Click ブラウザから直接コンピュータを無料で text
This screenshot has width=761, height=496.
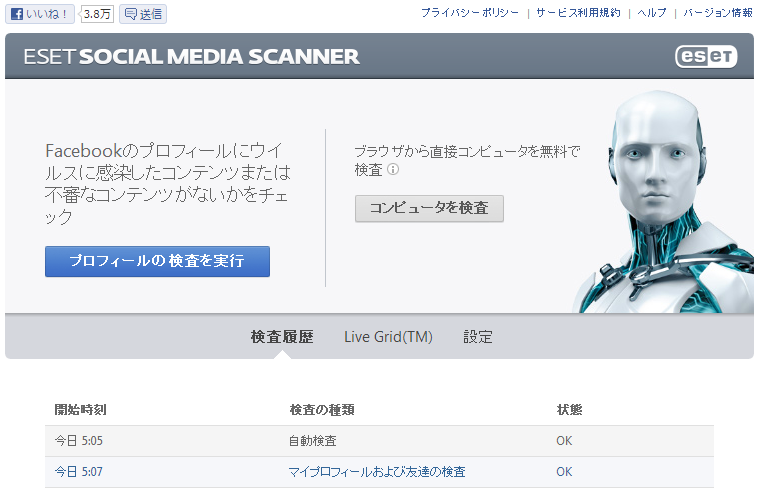click(x=467, y=151)
